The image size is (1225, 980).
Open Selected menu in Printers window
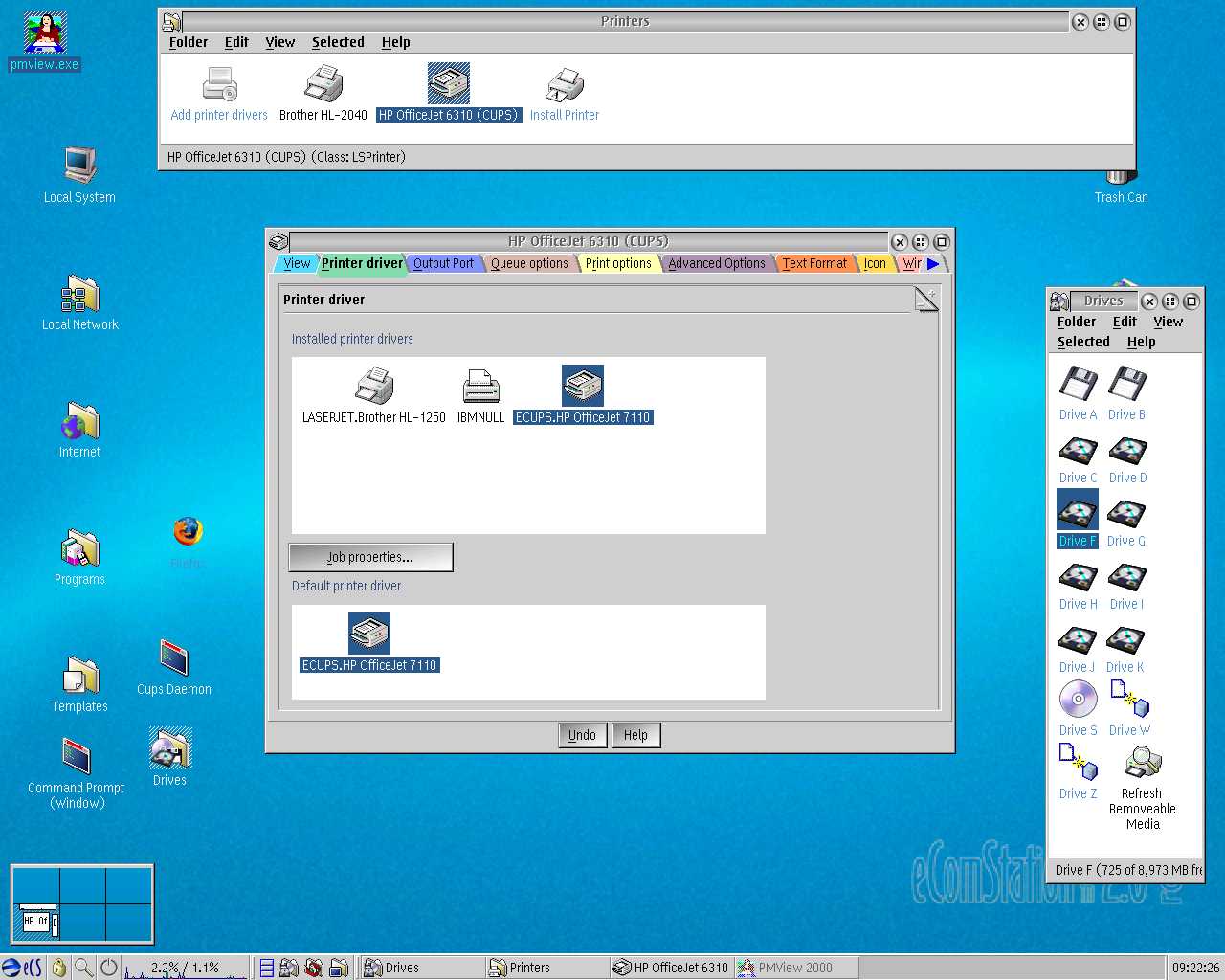pyautogui.click(x=338, y=42)
